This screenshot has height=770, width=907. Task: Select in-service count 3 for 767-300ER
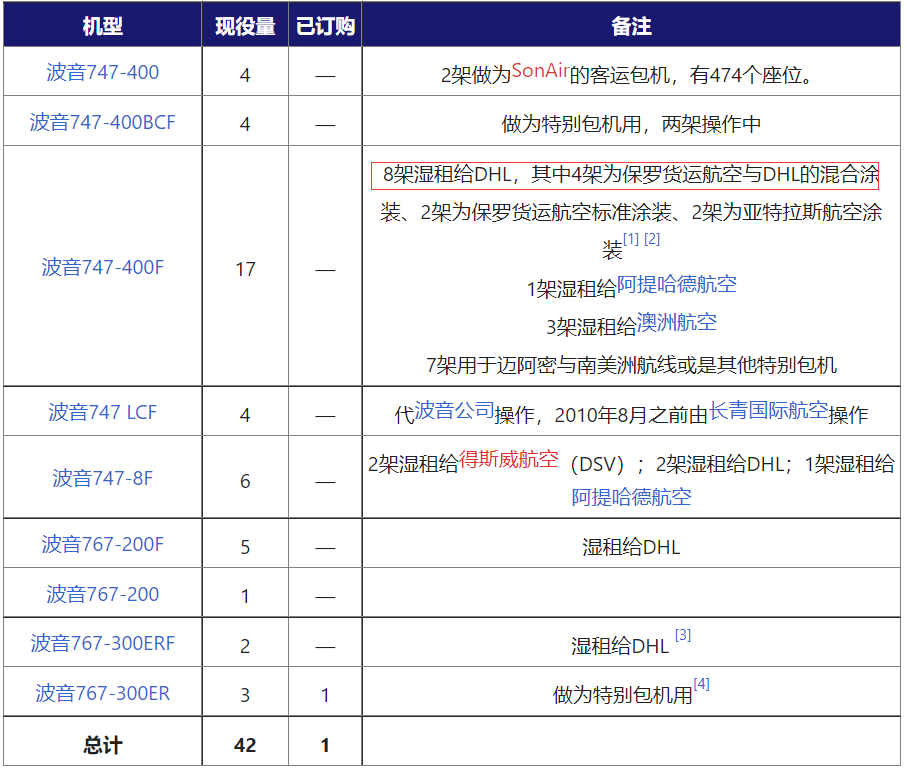(245, 695)
